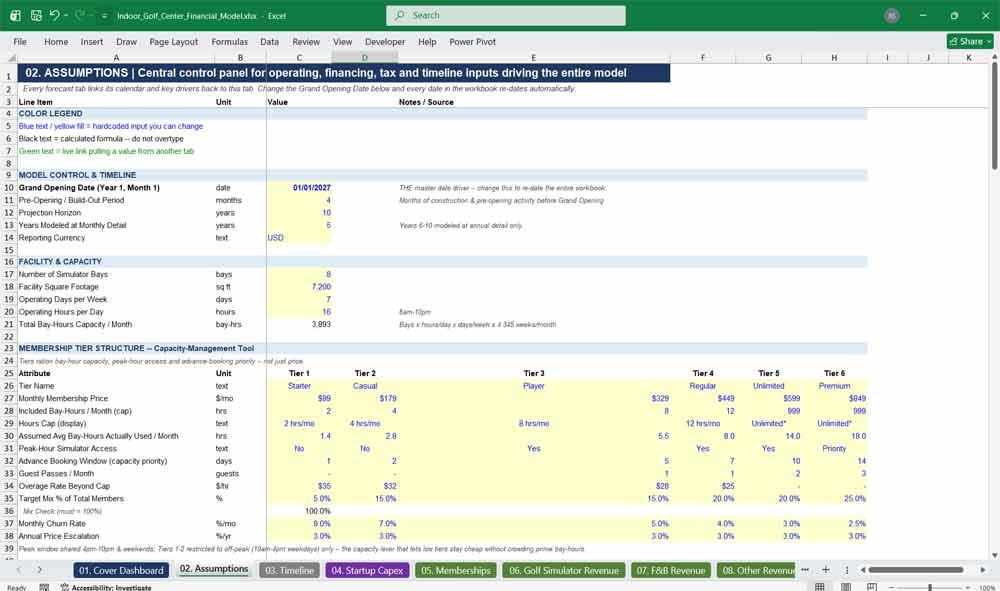The image size is (1000, 591).
Task: Click horizontal scrollbar left arrow
Action: click(862, 570)
